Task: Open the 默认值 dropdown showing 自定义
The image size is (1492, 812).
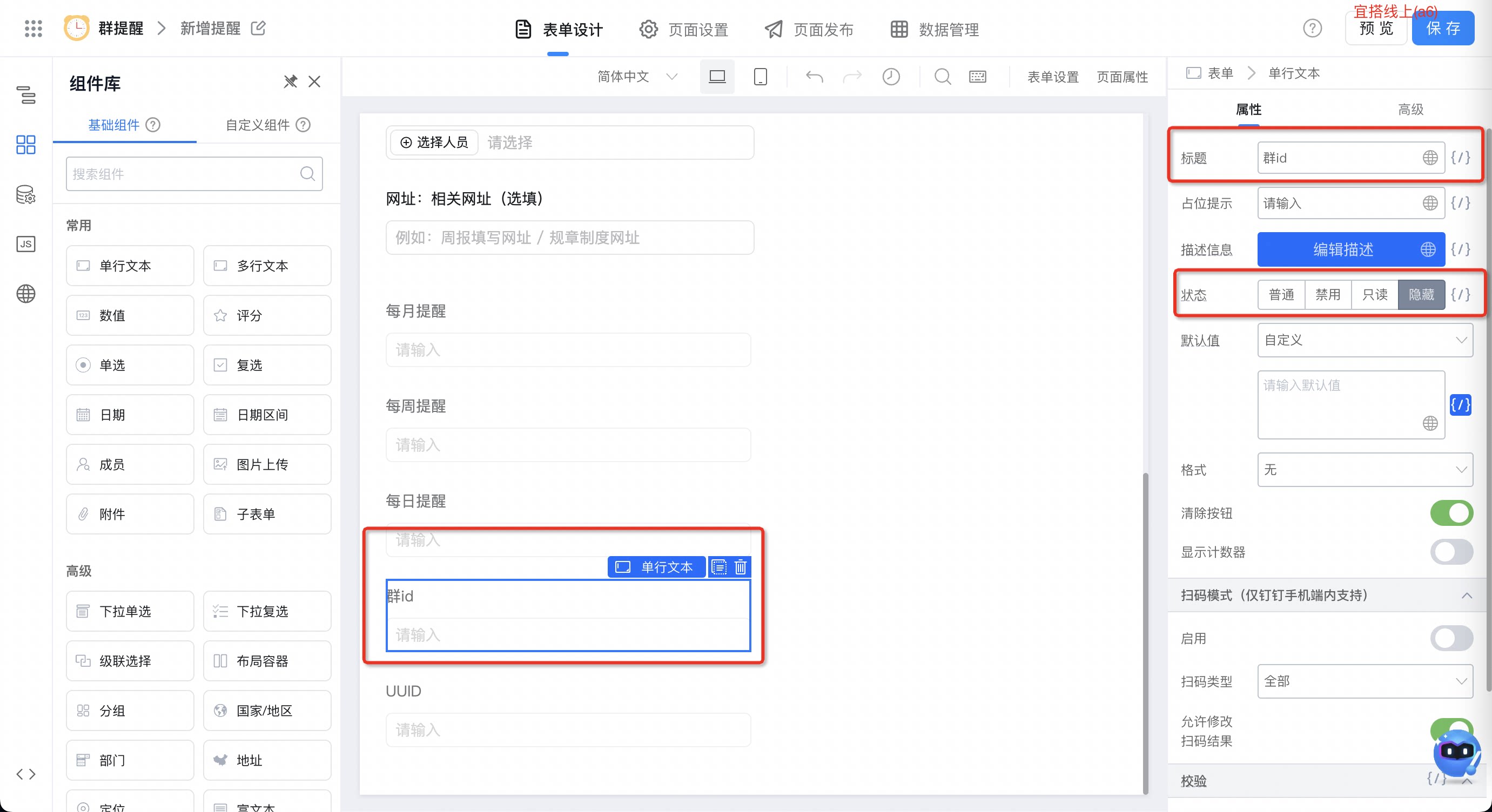Action: click(1365, 340)
